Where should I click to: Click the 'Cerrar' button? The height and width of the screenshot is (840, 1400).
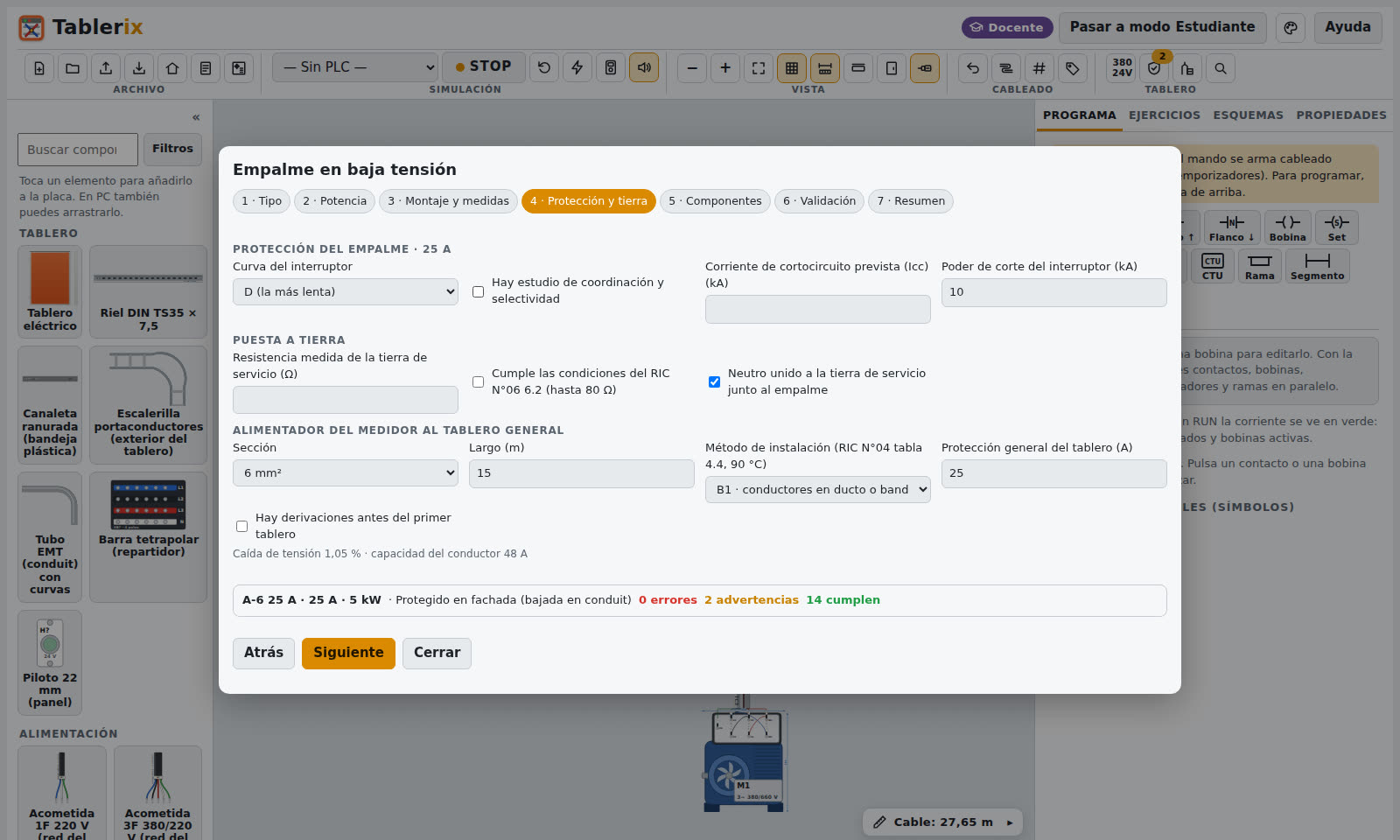[x=437, y=654]
